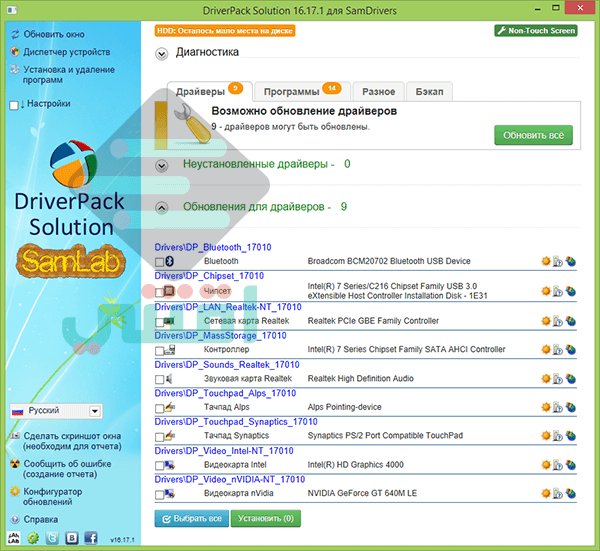Check the Видеокарта nVidia checkbox

(159, 495)
